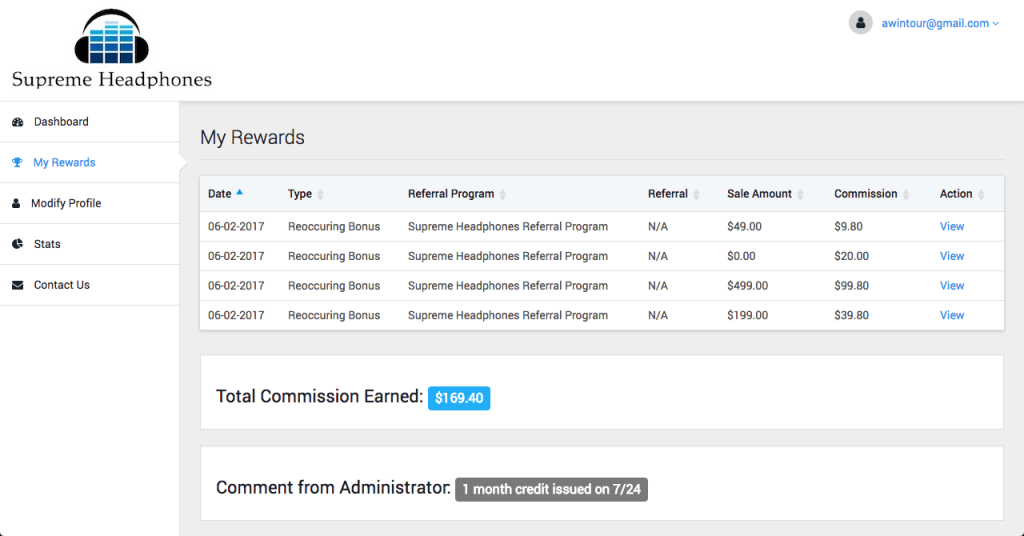This screenshot has width=1024, height=536.
Task: Sort by Commission column arrows
Action: click(x=906, y=195)
